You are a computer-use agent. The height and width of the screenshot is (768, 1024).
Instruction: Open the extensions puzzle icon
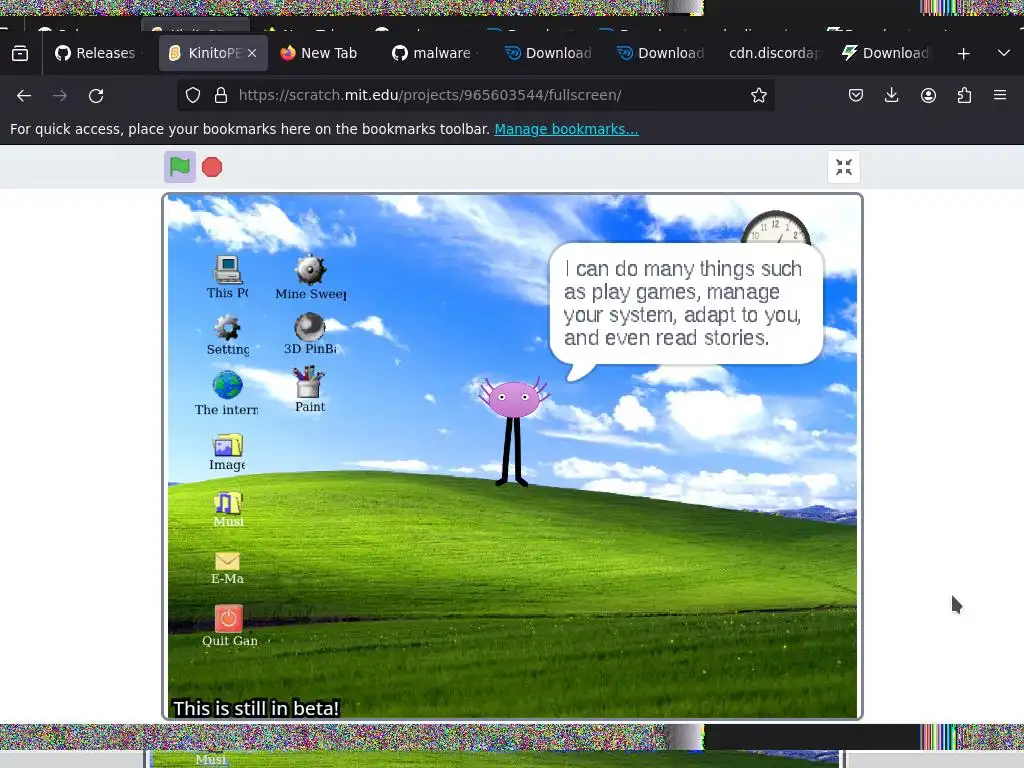pyautogui.click(x=964, y=95)
